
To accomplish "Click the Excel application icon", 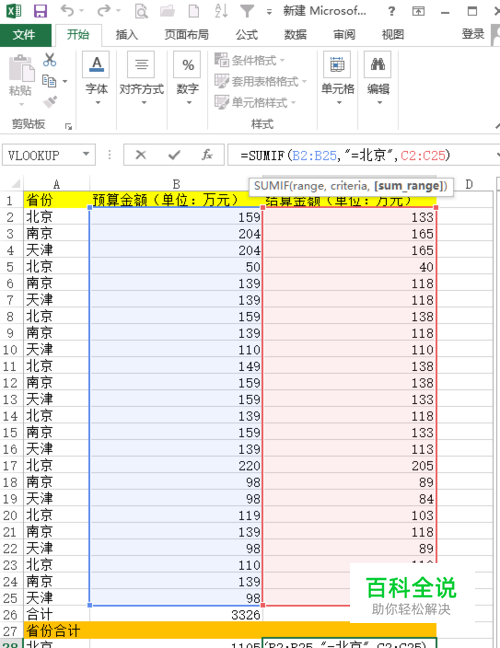I will coord(14,11).
